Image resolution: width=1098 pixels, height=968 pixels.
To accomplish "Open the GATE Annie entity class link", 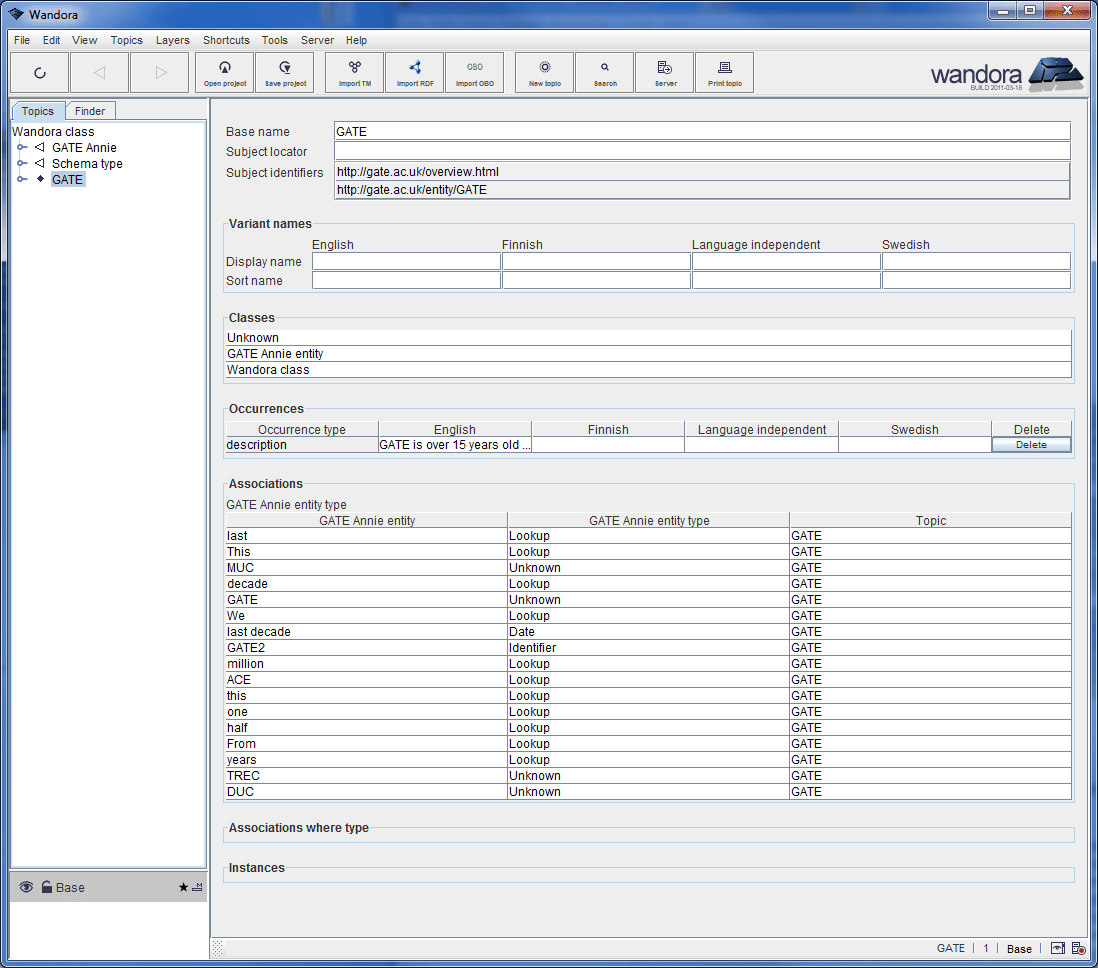I will [x=275, y=354].
